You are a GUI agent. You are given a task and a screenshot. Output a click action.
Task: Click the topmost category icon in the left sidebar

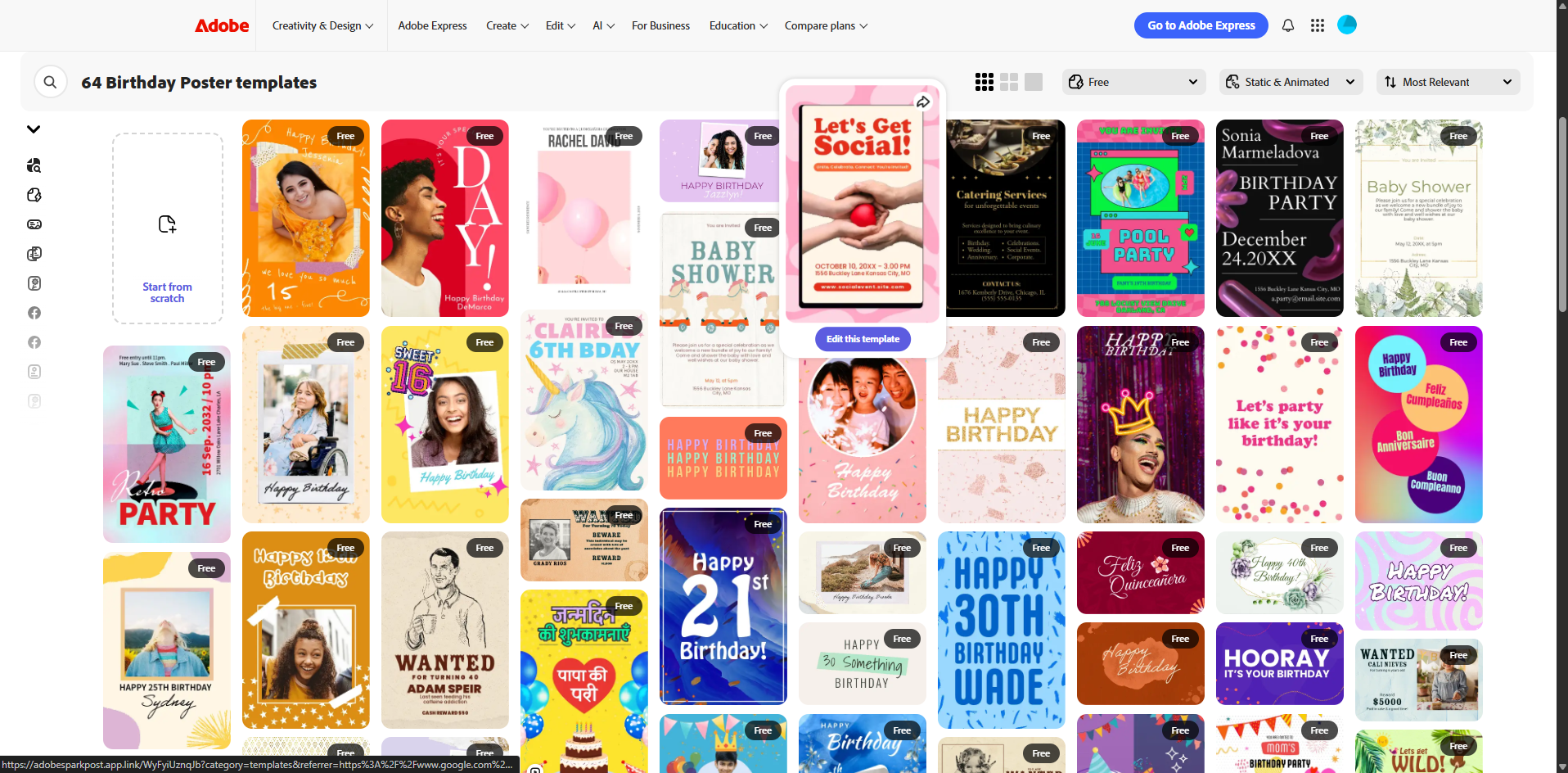(34, 165)
